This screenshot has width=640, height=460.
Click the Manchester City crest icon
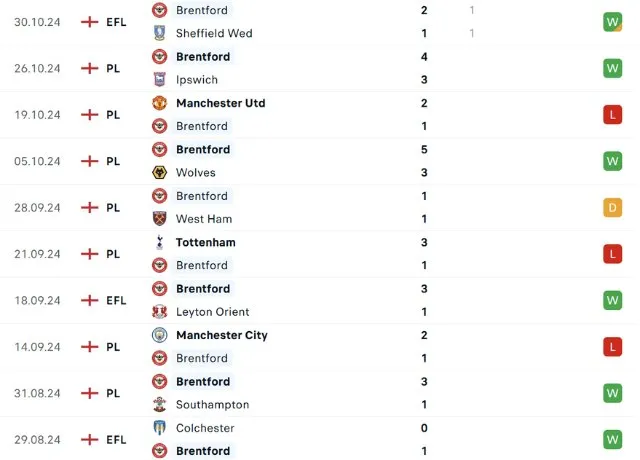(159, 335)
